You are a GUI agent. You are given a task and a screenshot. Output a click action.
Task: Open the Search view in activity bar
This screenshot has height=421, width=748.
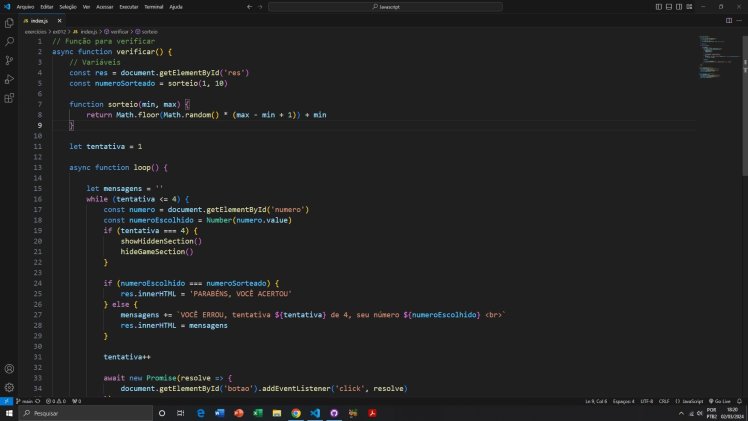click(9, 41)
